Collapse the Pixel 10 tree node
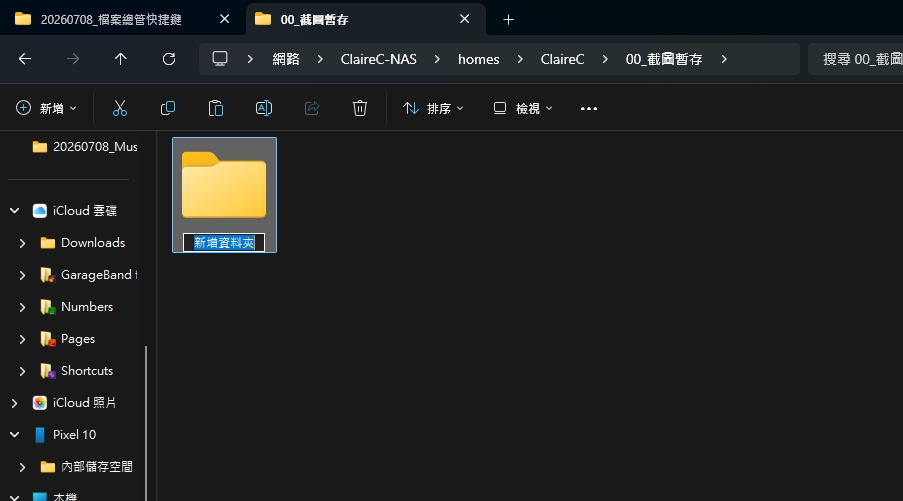 tap(14, 435)
